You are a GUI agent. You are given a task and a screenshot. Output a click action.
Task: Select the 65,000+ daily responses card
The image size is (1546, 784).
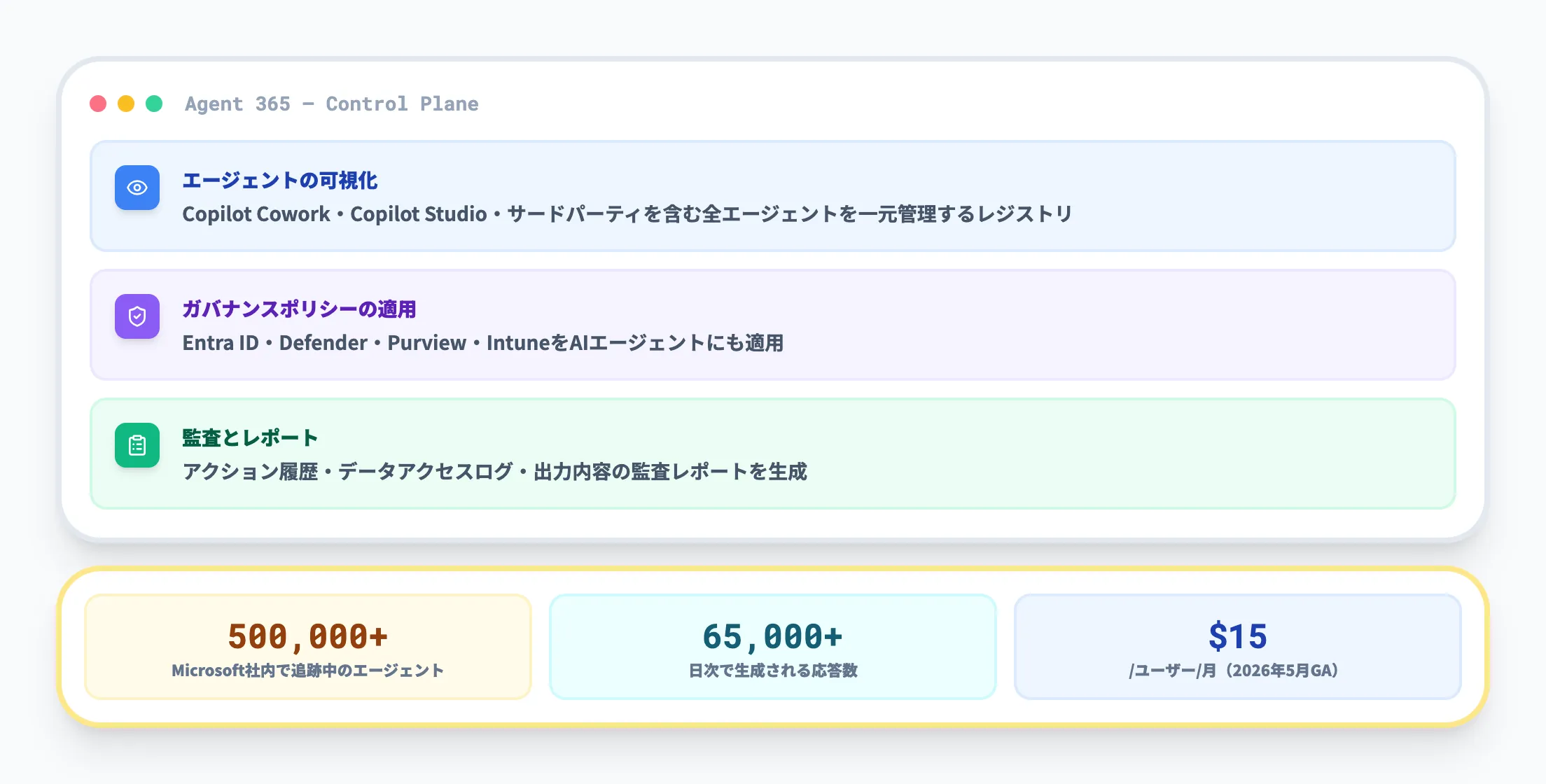[773, 646]
